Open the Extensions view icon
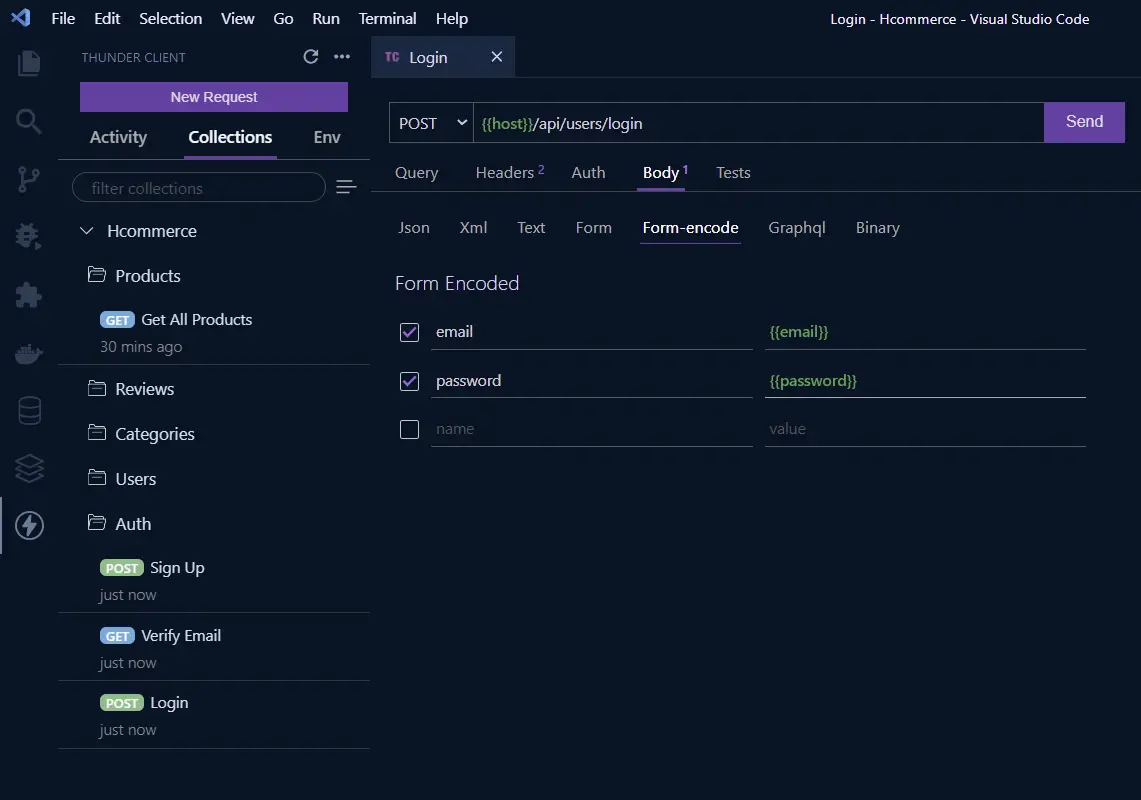Screen dimensions: 1141x800 28,295
